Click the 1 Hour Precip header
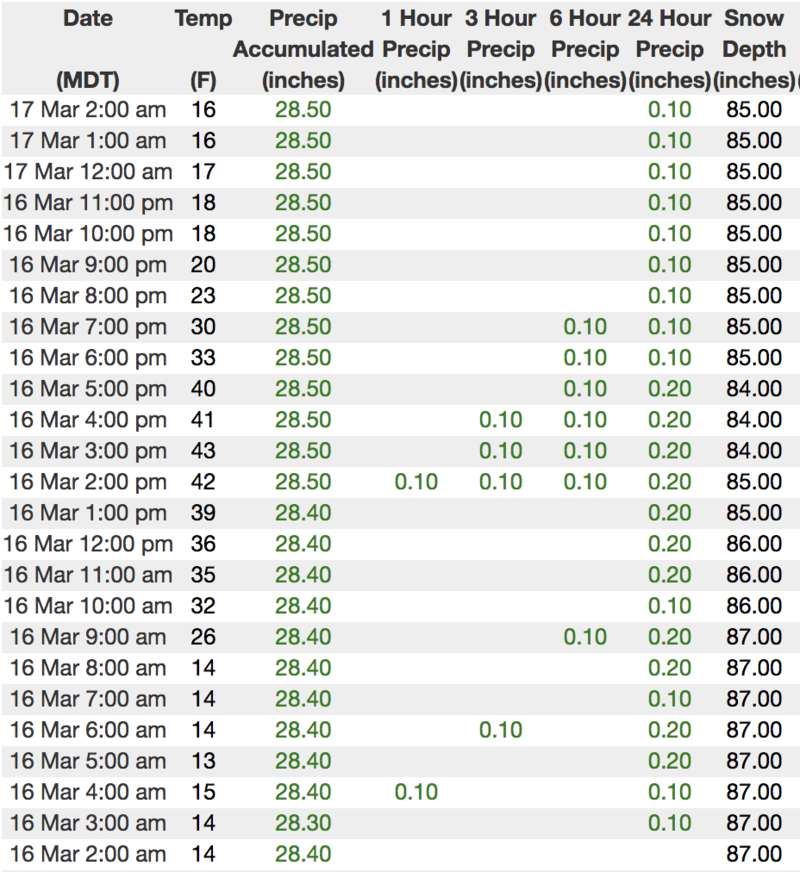Image resolution: width=800 pixels, height=872 pixels. click(416, 49)
